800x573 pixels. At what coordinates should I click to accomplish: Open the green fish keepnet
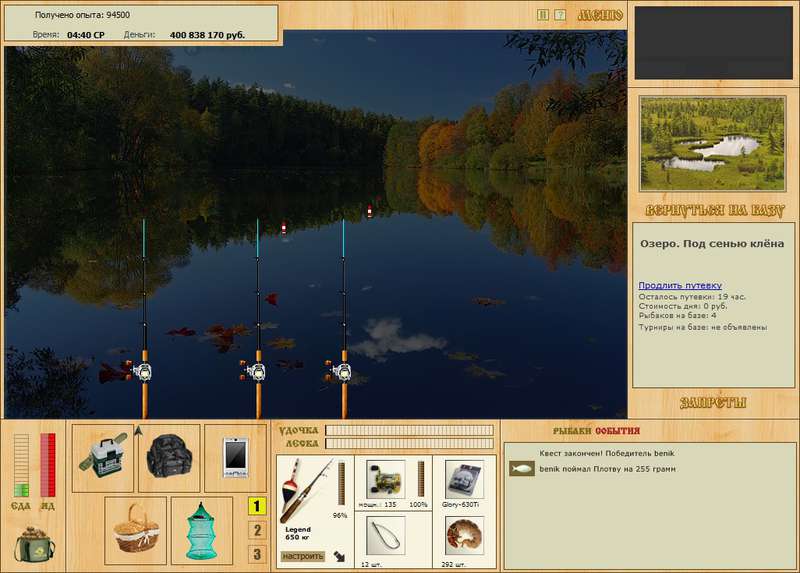pyautogui.click(x=202, y=530)
